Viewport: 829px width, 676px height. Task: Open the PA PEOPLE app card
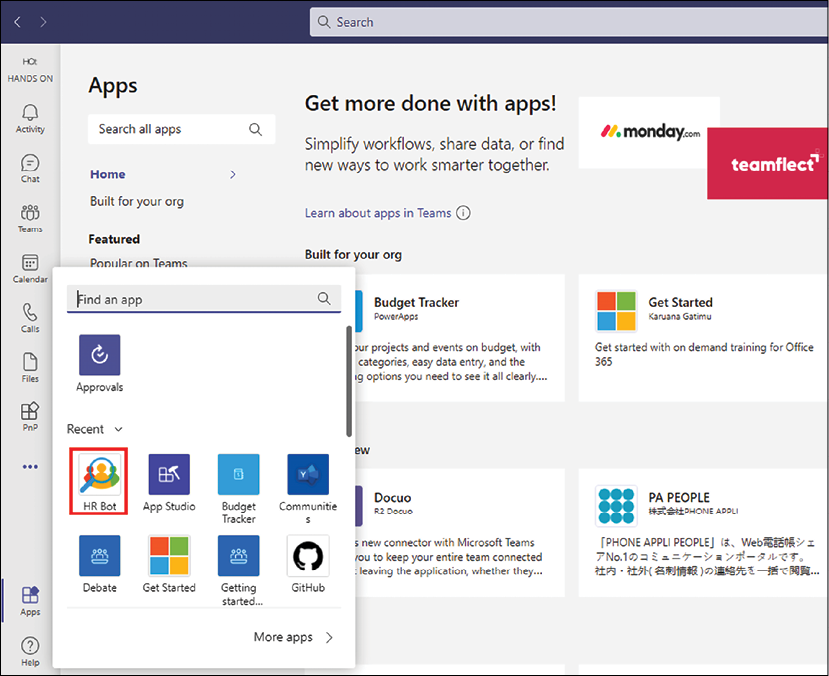(x=703, y=533)
